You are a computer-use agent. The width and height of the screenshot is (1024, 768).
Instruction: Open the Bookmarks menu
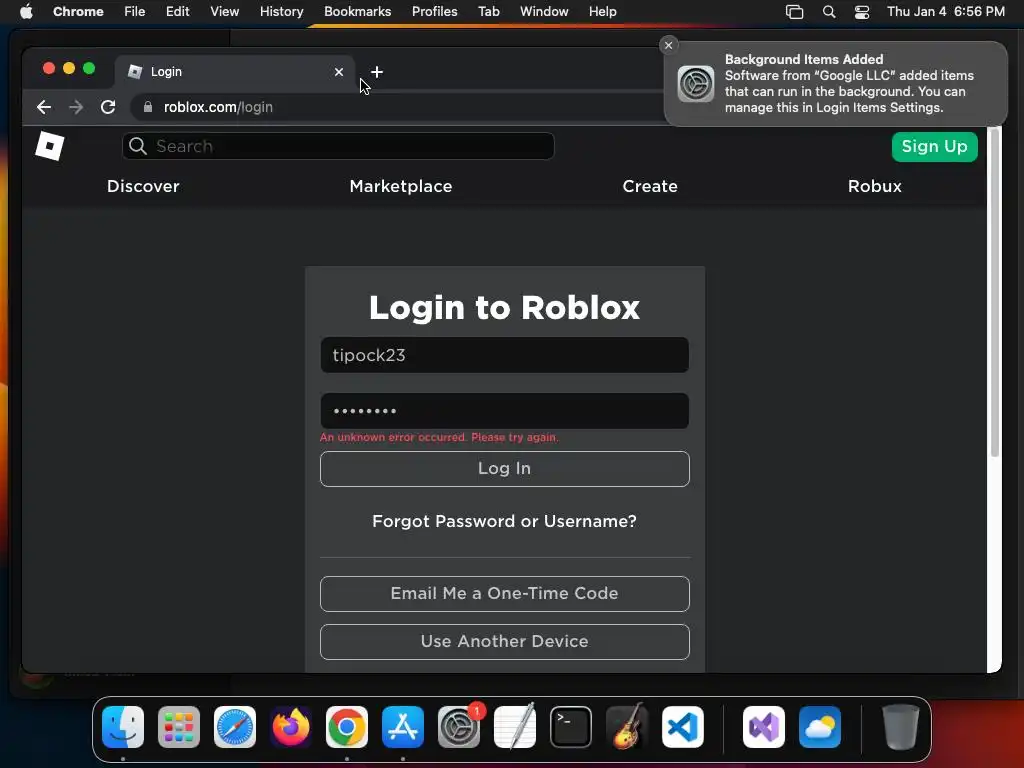(x=357, y=12)
